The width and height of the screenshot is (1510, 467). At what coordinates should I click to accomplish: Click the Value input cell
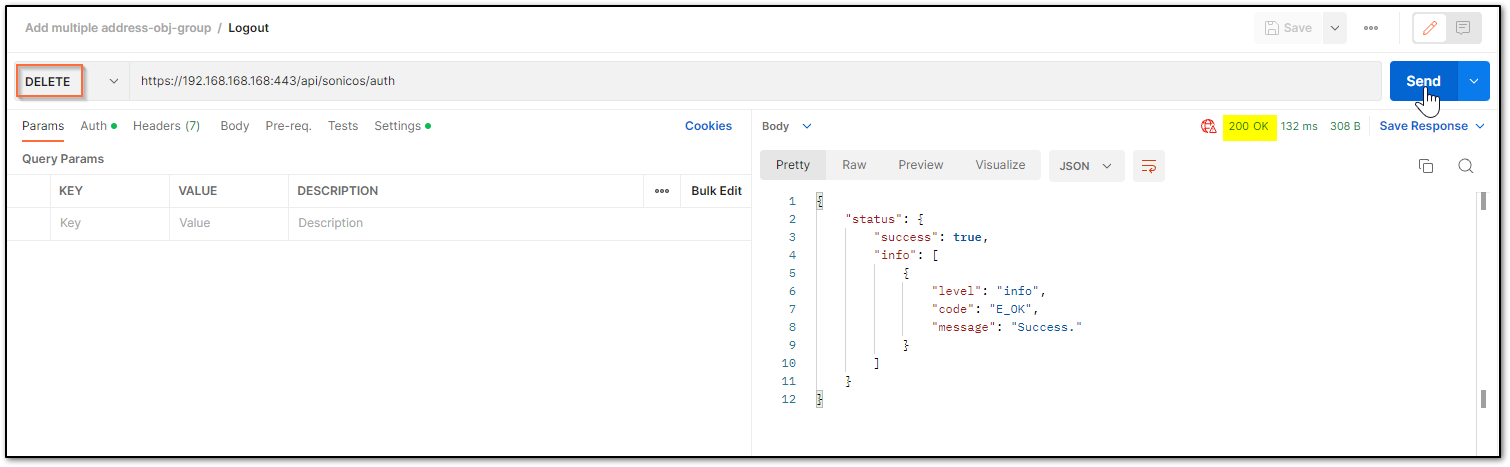[229, 223]
